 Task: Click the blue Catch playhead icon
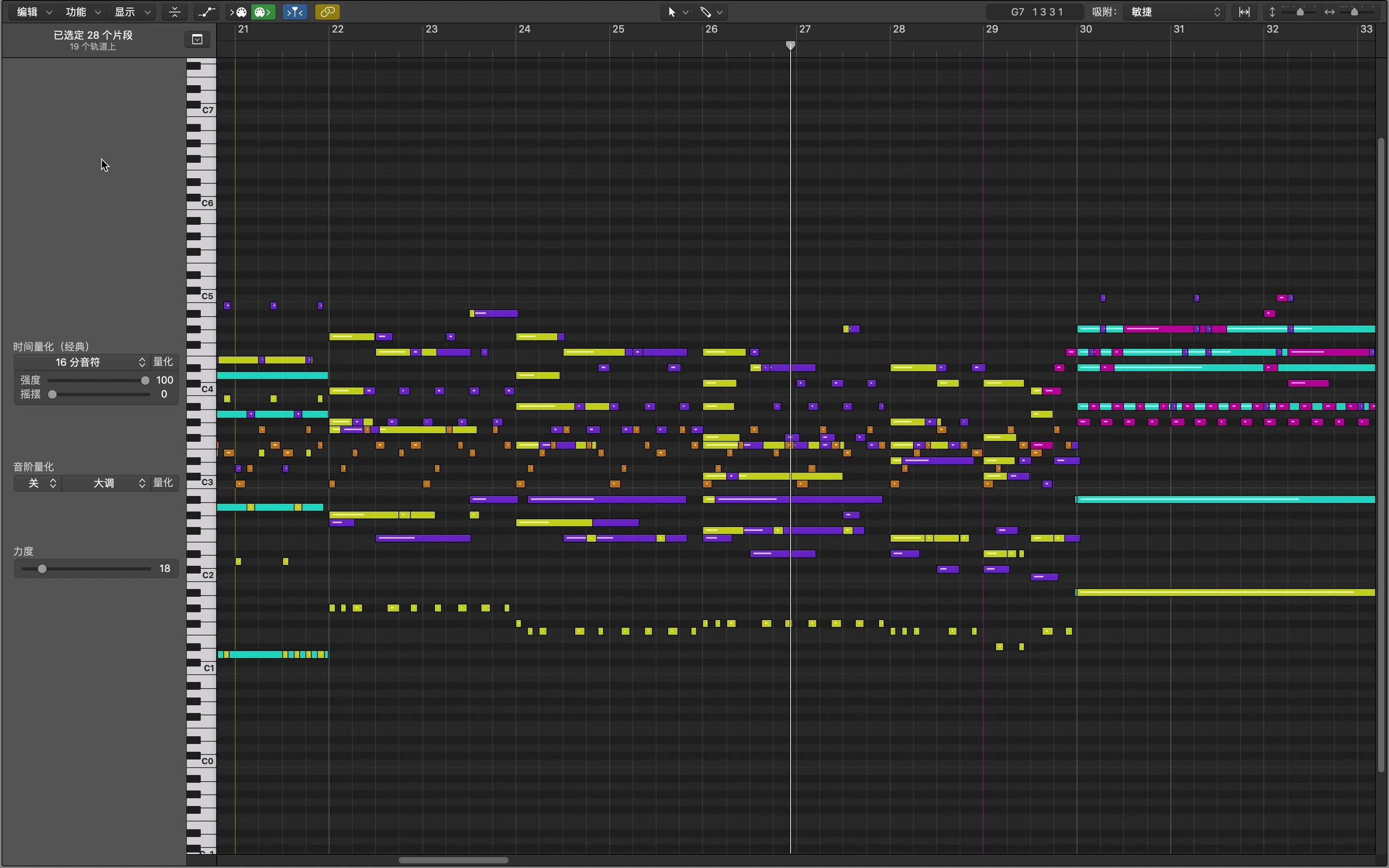[295, 12]
